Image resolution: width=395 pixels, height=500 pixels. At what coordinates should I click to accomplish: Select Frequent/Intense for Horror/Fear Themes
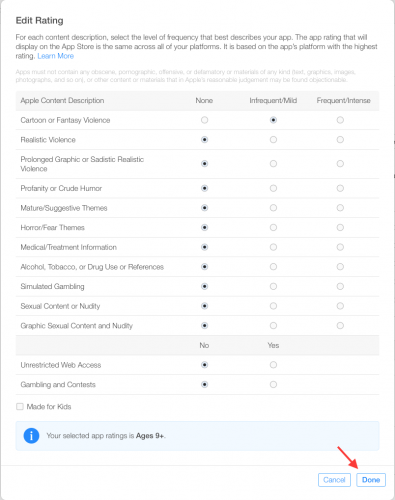click(x=340, y=228)
